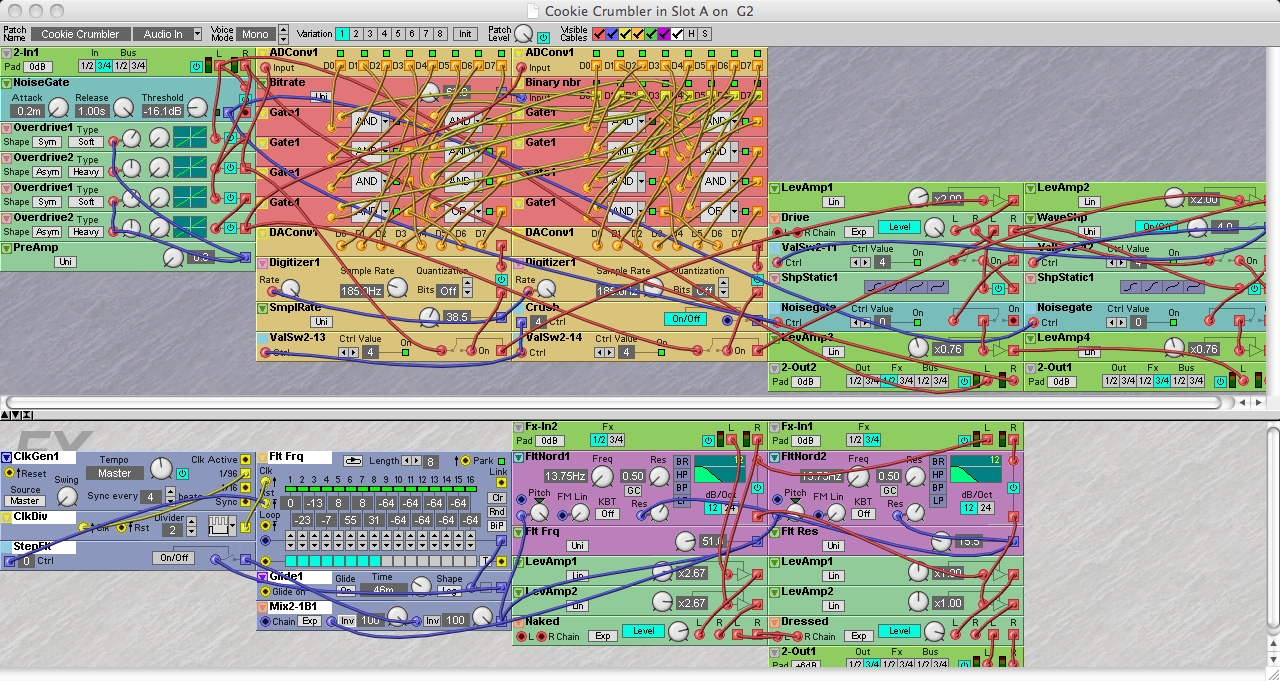Toggle the ClkGen1 power bypass icon
Image resolution: width=1280 pixels, height=681 pixels.
(x=182, y=473)
